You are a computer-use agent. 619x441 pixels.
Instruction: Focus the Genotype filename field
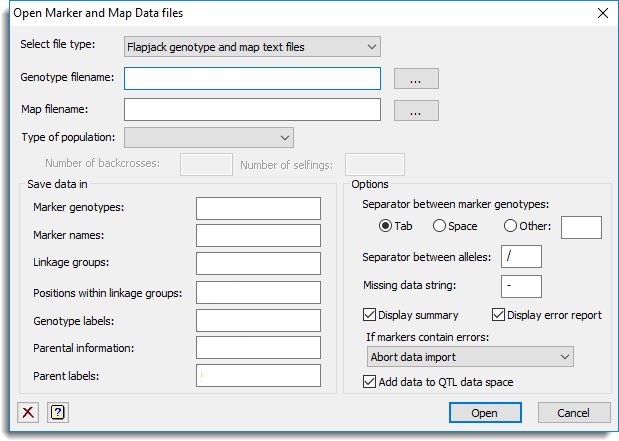pyautogui.click(x=252, y=79)
